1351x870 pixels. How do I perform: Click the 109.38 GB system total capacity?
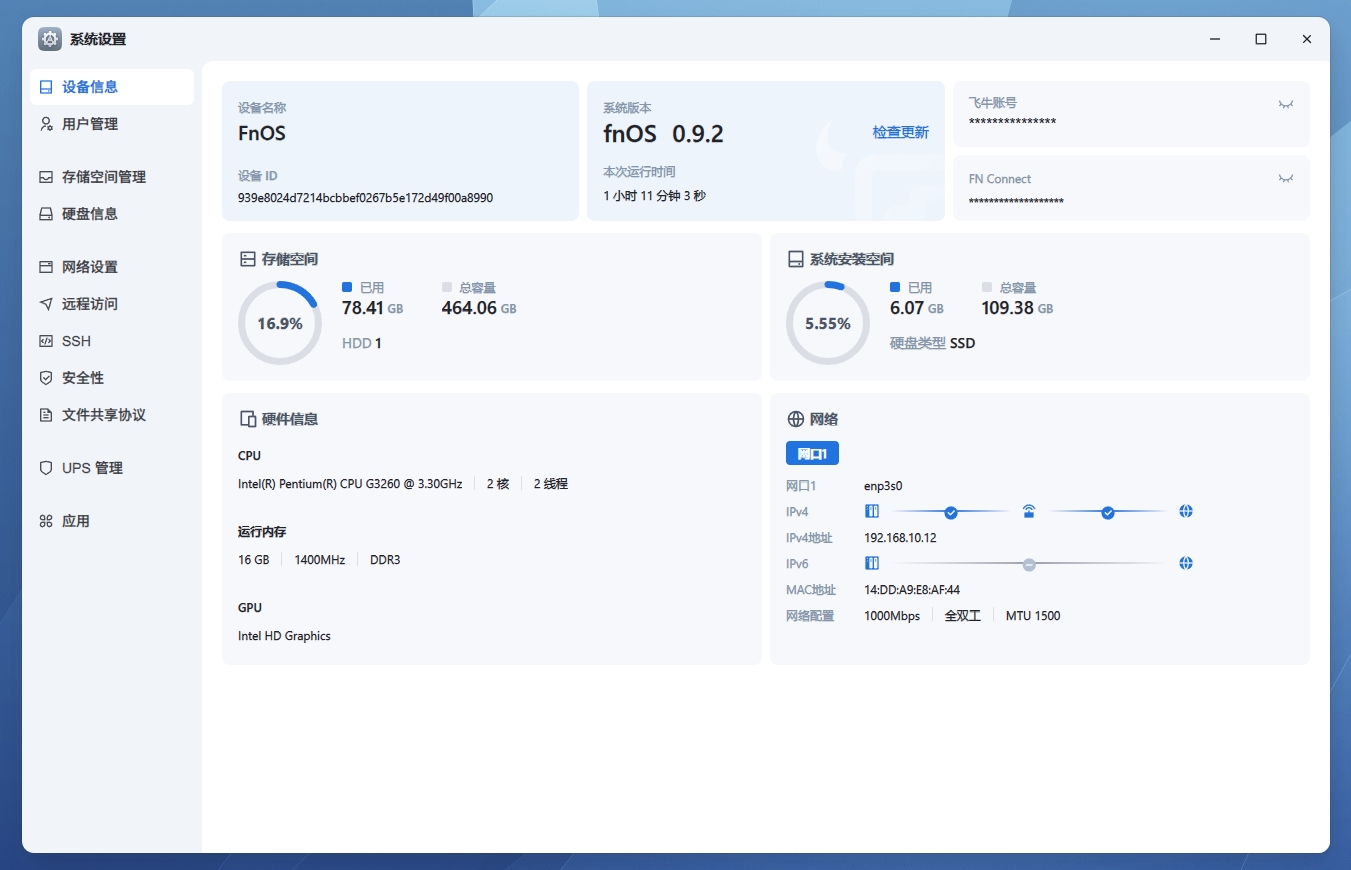pos(1017,308)
